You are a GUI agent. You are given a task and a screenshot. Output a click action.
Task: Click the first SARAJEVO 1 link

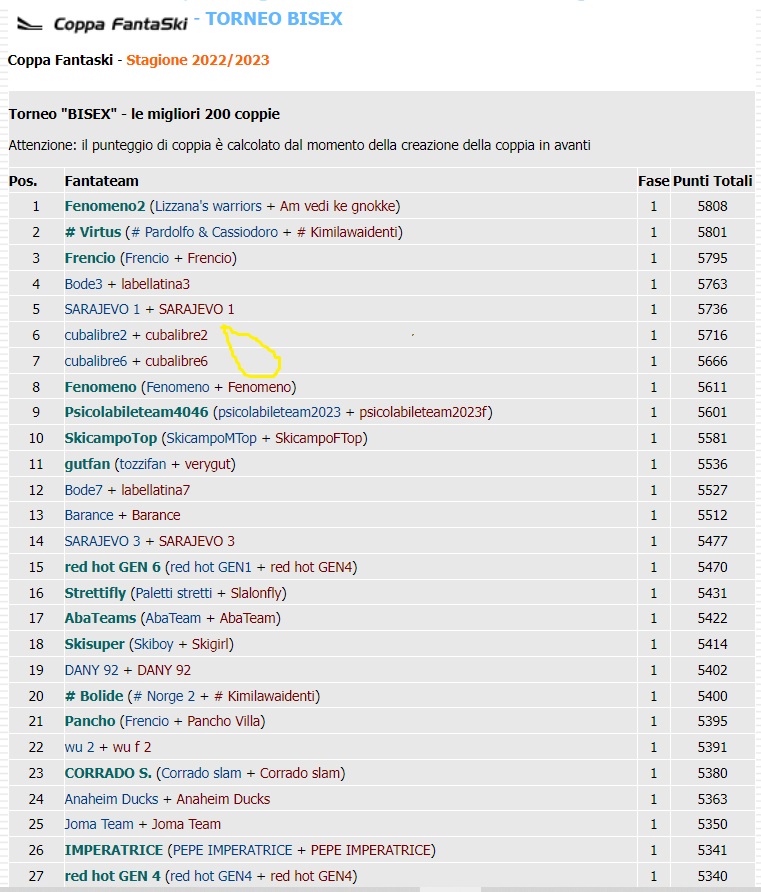[x=102, y=309]
